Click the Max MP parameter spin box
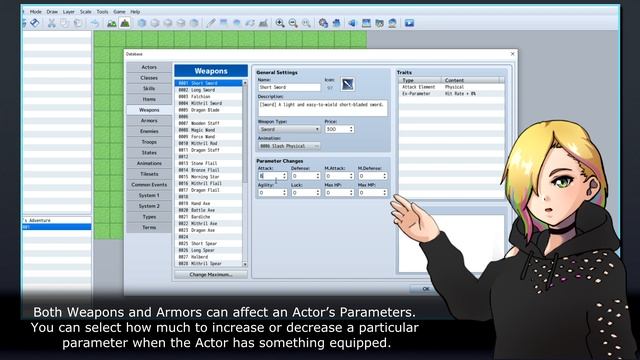This screenshot has width=640, height=360. (x=373, y=193)
